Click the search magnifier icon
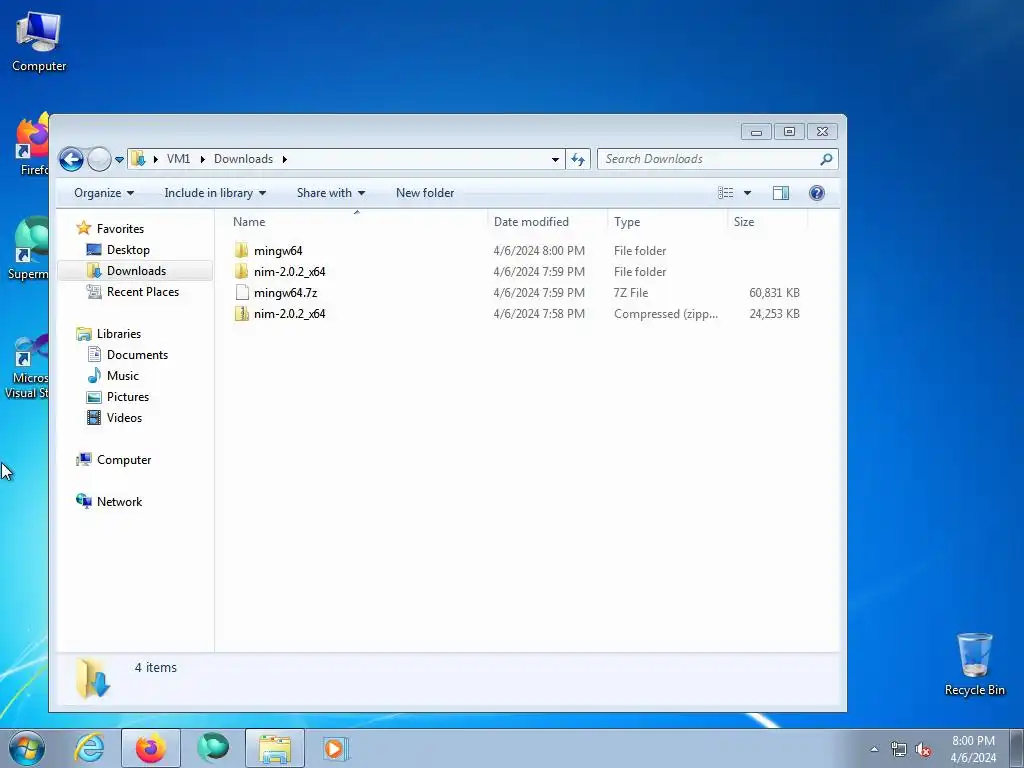This screenshot has width=1024, height=768. [826, 159]
